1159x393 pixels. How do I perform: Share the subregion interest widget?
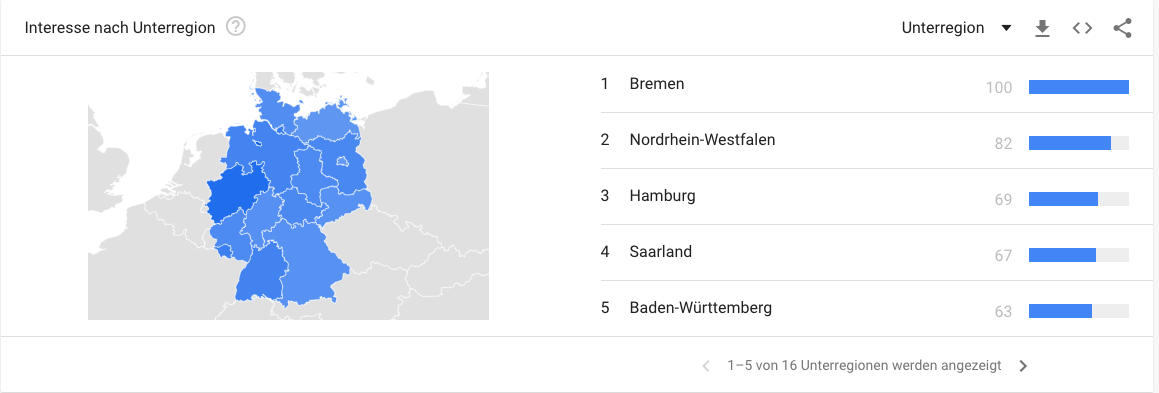pos(1122,28)
